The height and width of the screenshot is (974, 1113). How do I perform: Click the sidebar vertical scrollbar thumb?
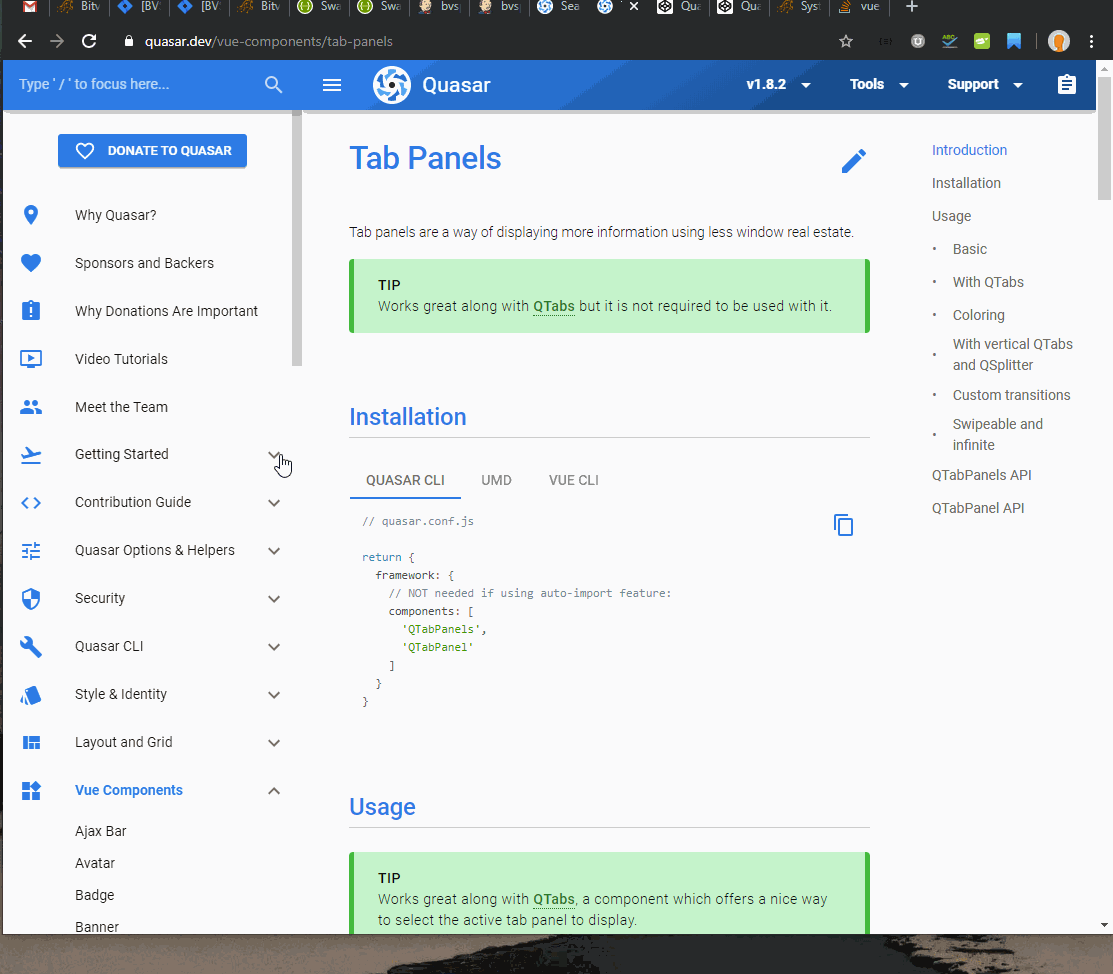coord(297,239)
